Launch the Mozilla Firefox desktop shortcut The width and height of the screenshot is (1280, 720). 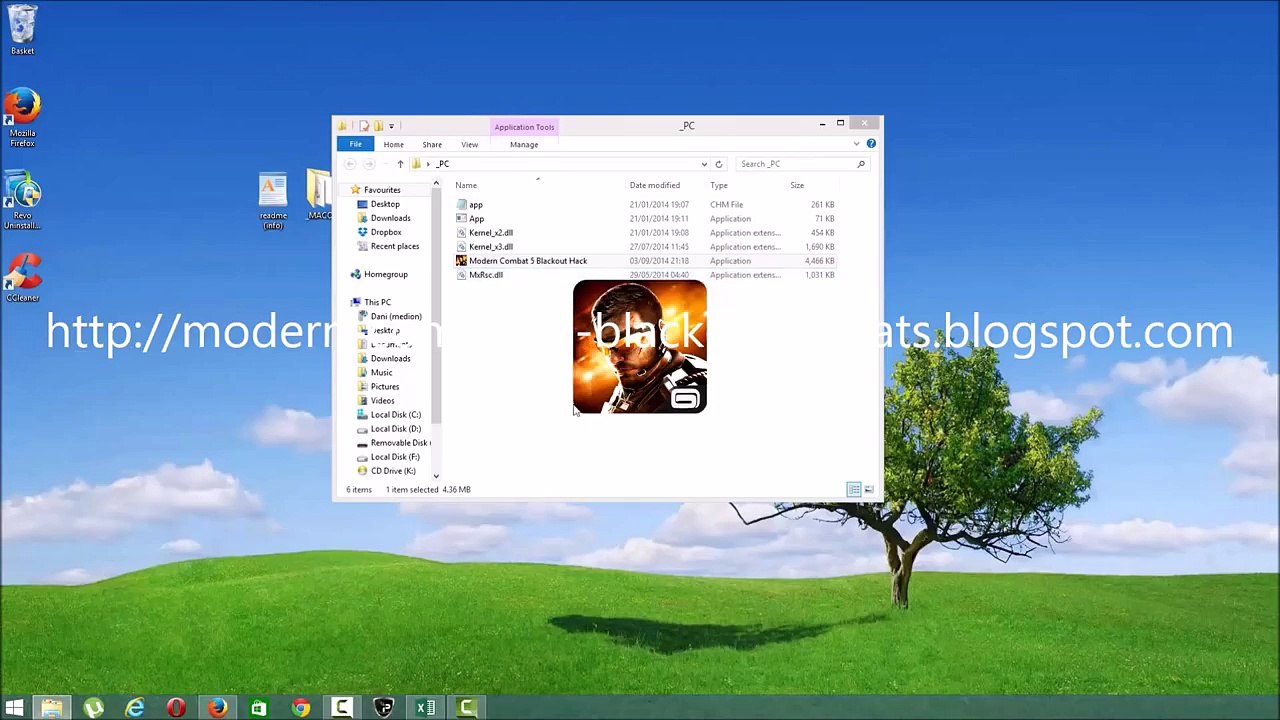22,118
